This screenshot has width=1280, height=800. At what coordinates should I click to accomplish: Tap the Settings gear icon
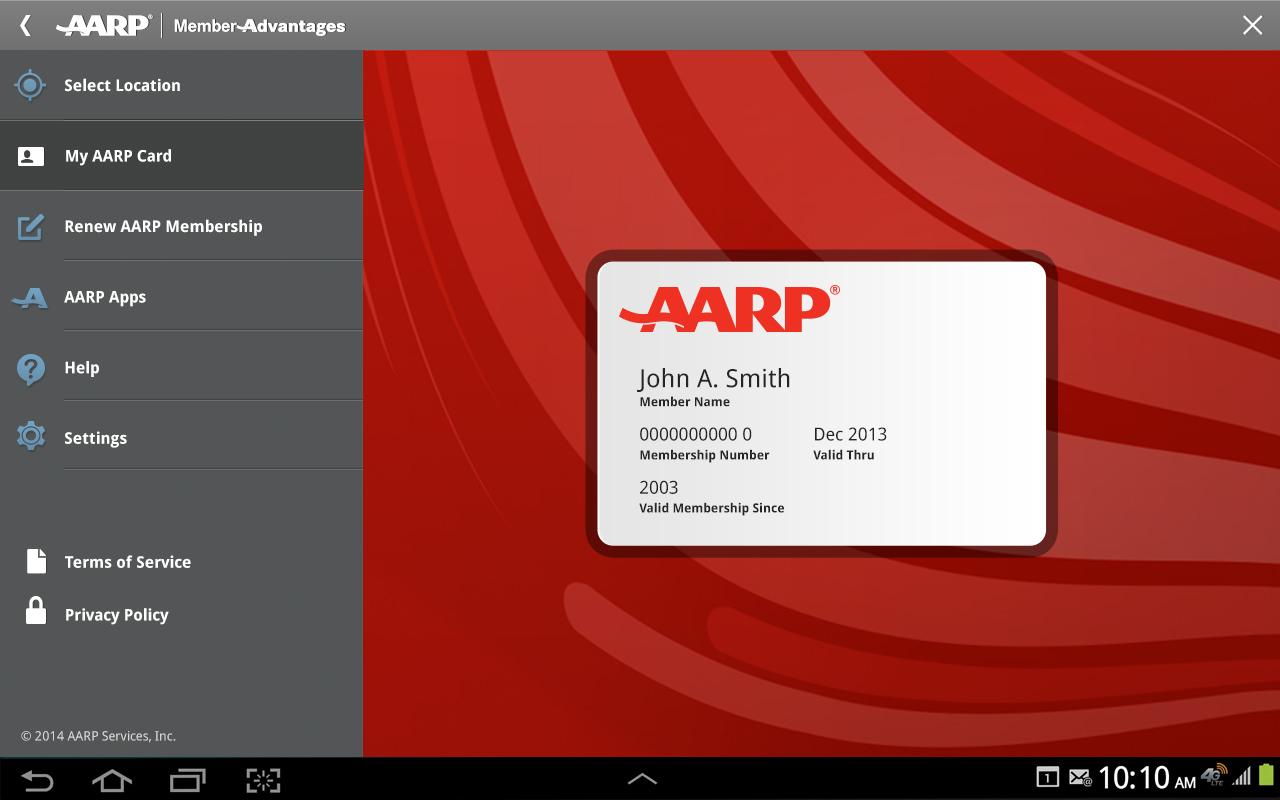tap(31, 436)
